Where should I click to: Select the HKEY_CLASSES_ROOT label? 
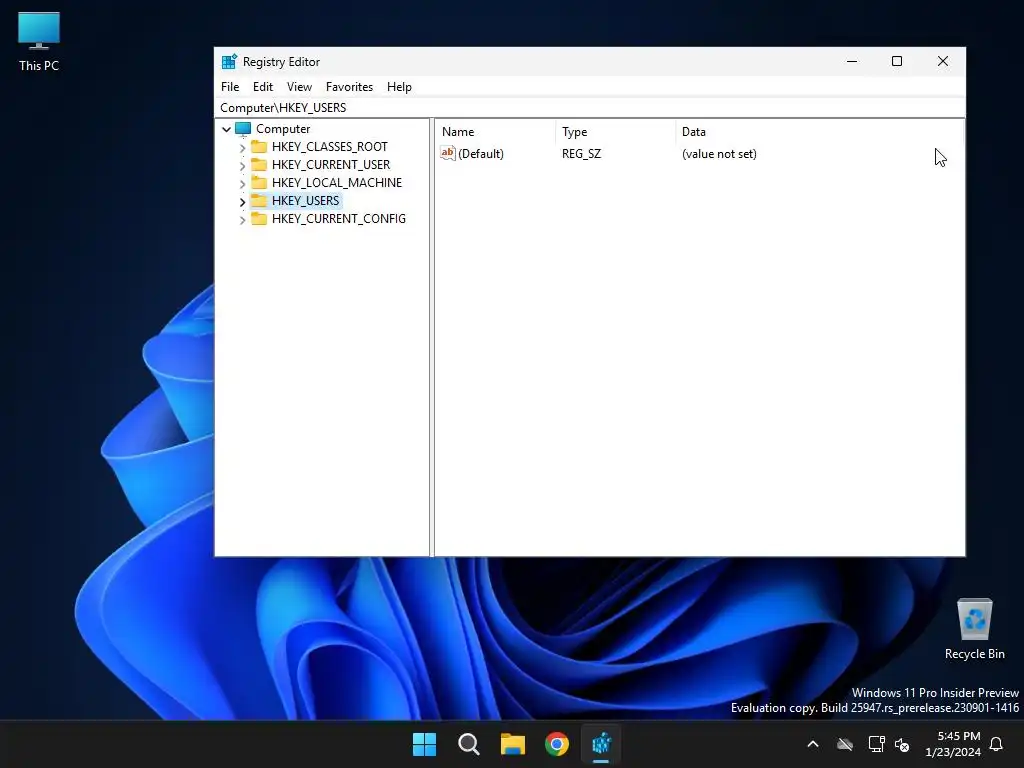pyautogui.click(x=330, y=147)
